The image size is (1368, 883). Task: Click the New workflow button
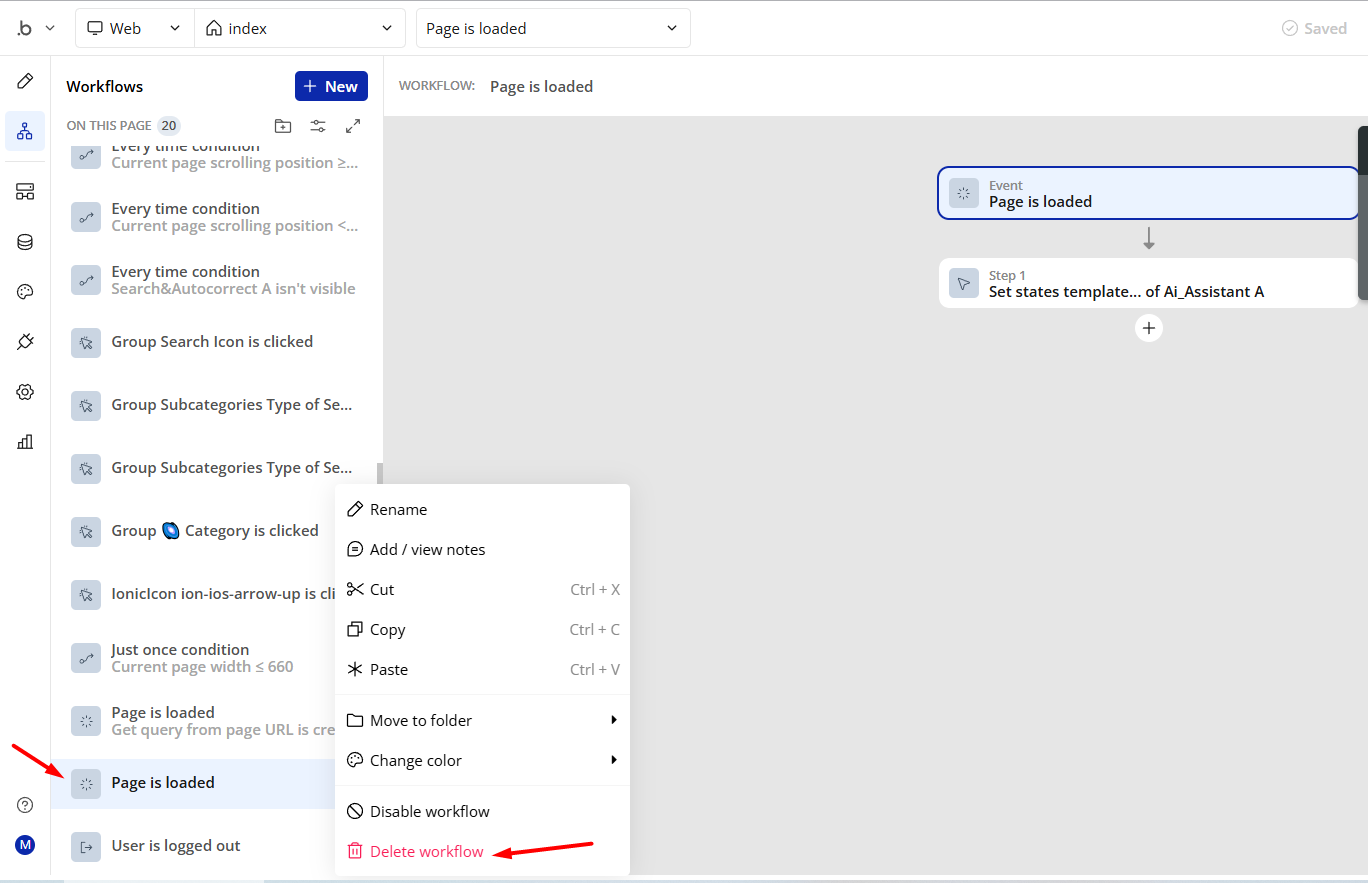331,86
